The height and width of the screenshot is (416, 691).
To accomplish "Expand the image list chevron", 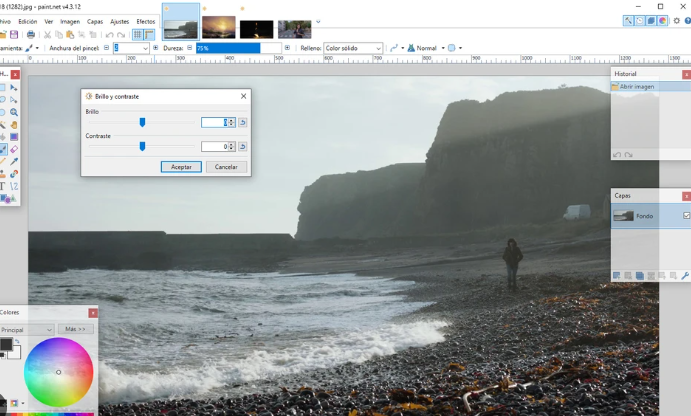I will 318,22.
